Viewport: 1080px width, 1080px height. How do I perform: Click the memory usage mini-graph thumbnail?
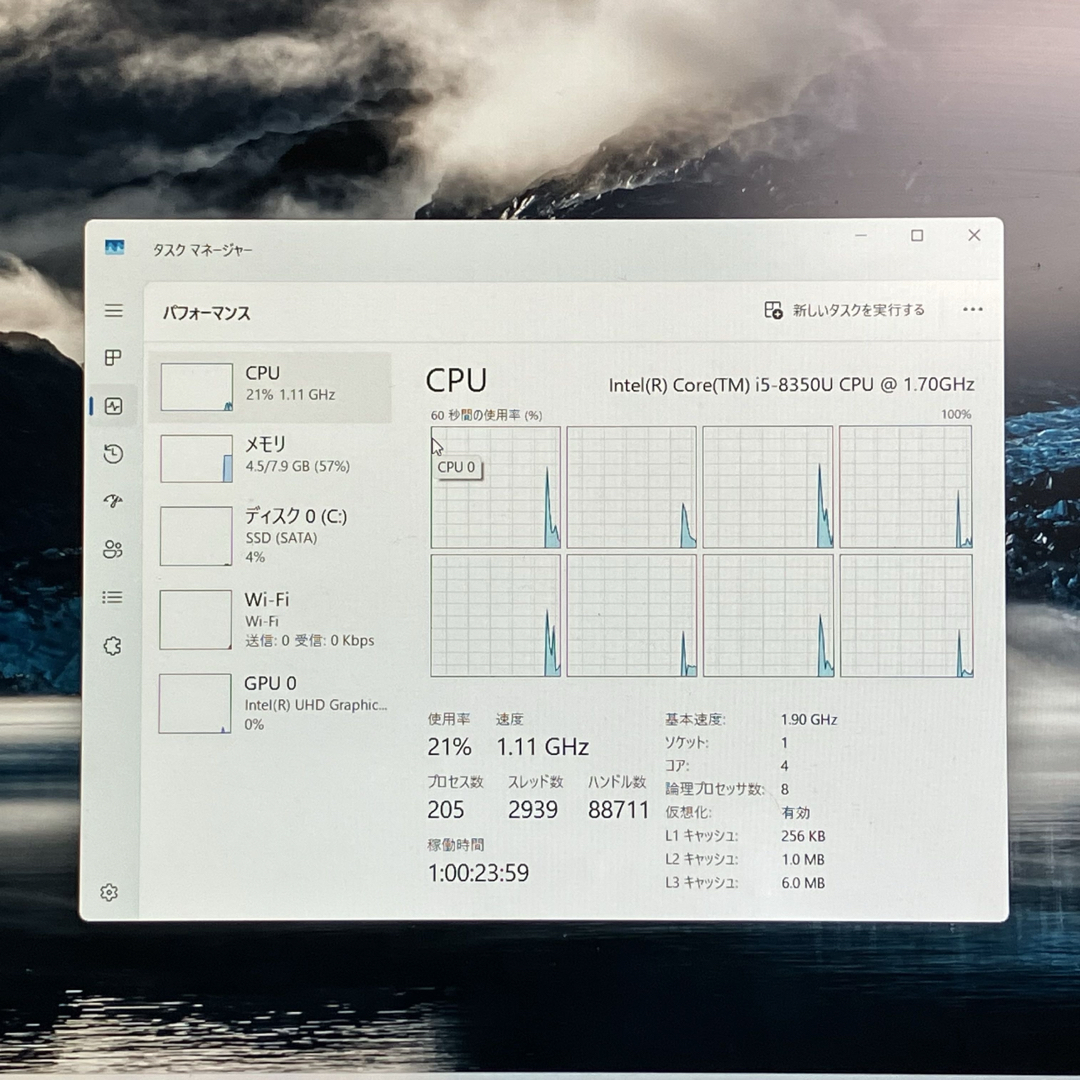[x=195, y=457]
